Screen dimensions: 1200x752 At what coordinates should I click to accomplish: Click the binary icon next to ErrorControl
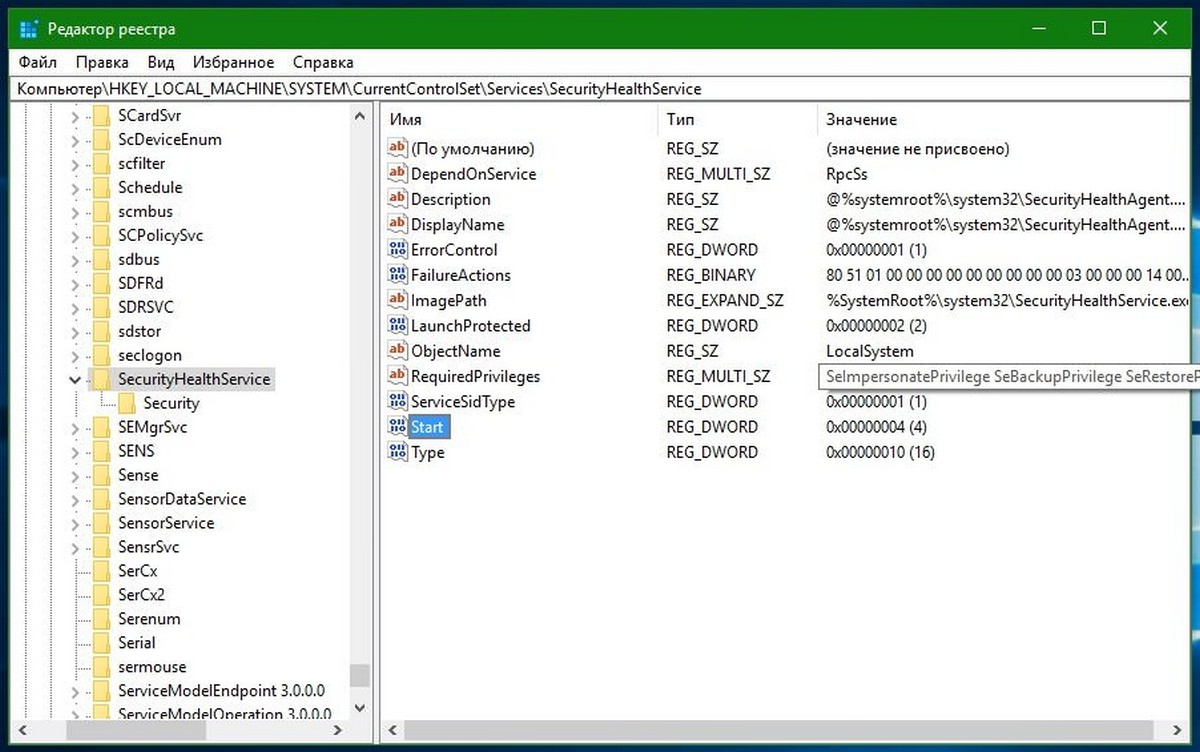coord(397,250)
